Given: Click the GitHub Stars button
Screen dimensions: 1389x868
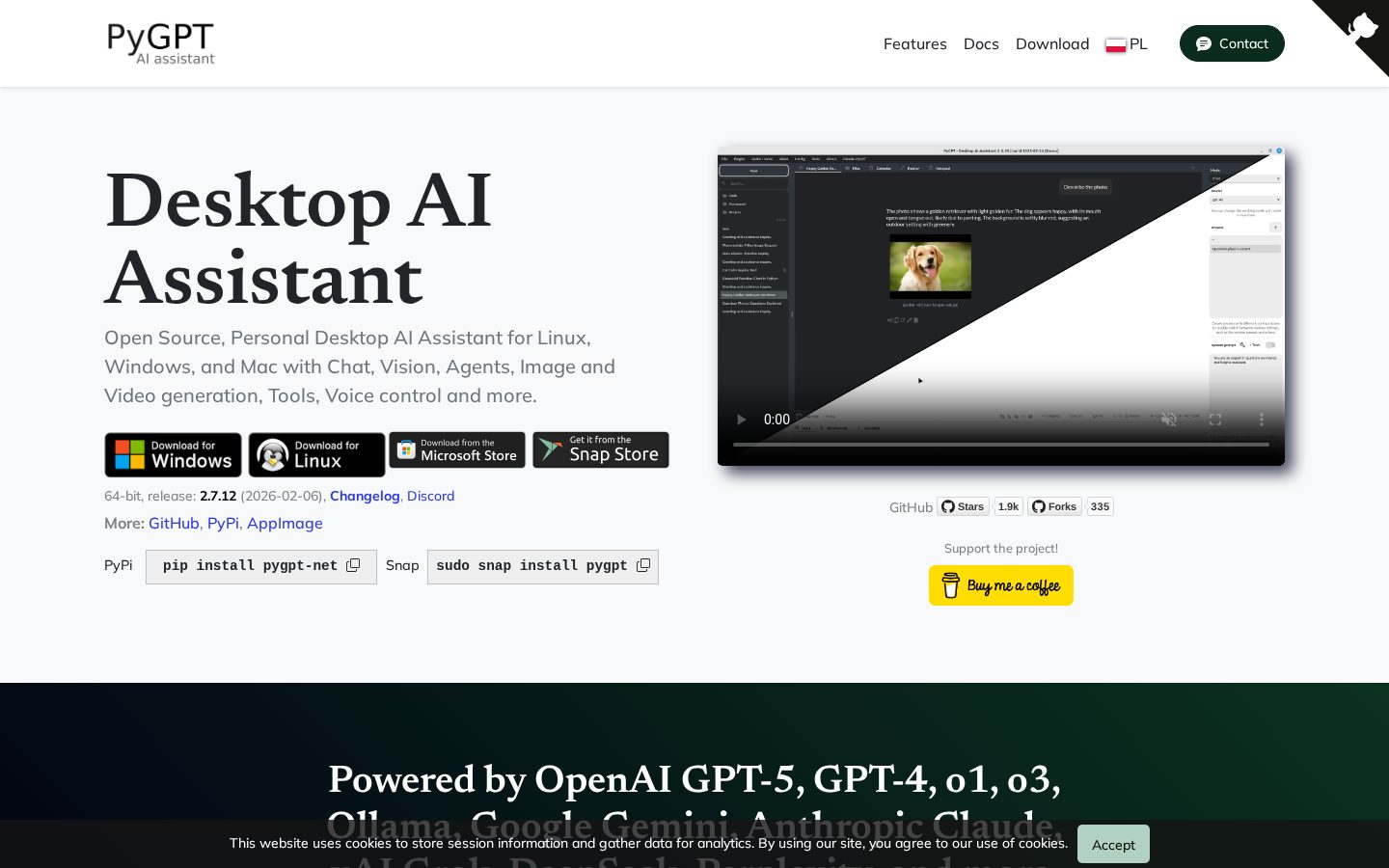Looking at the screenshot, I should pyautogui.click(x=963, y=506).
